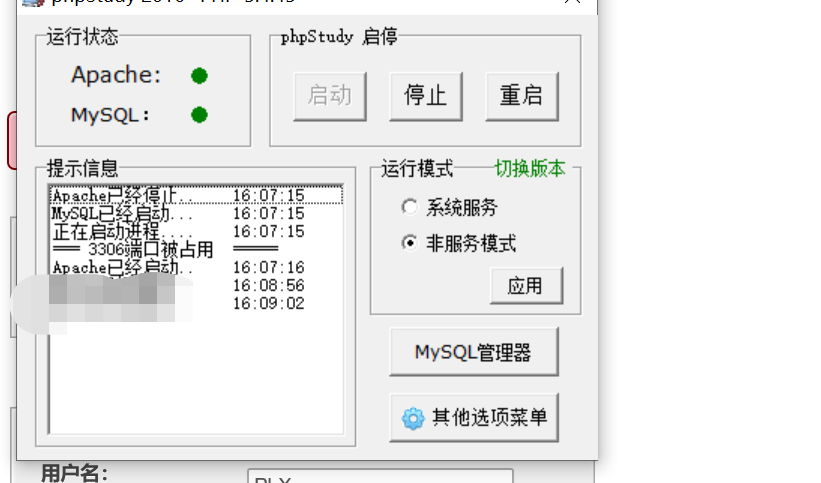Select log line MySQL已经启动 16:07:15

(x=196, y=214)
